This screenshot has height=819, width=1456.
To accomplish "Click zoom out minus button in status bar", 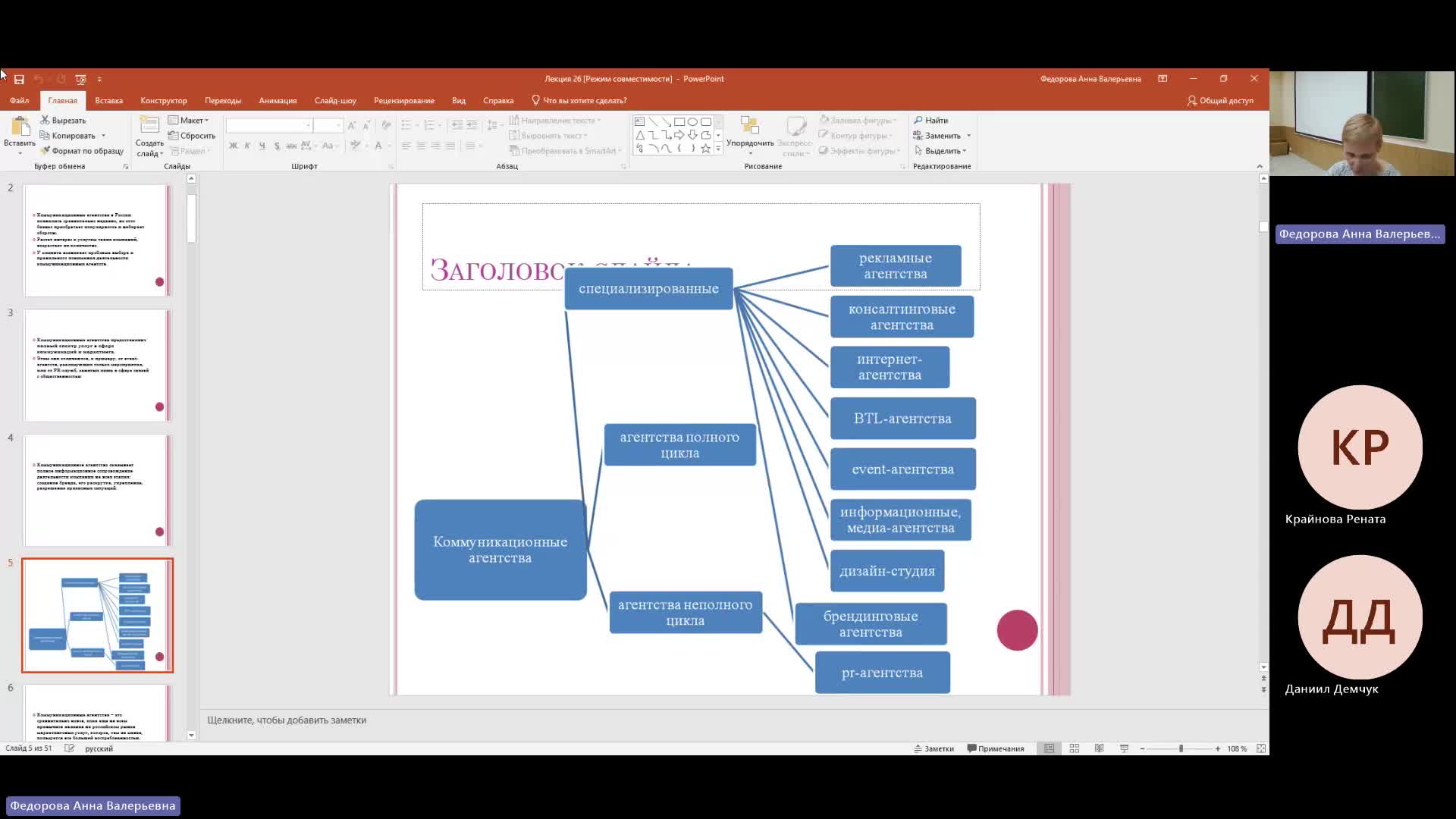I will (x=1142, y=748).
